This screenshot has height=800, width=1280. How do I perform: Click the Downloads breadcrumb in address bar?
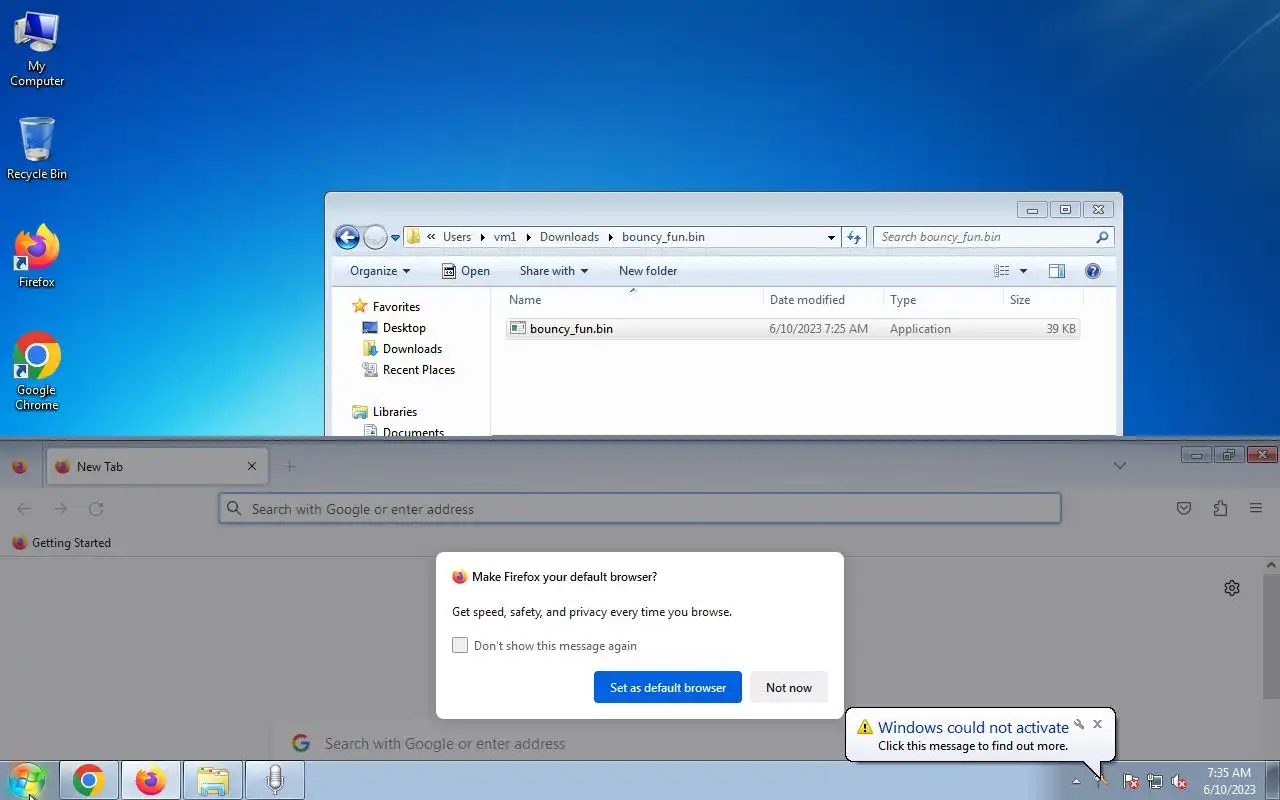coord(569,237)
